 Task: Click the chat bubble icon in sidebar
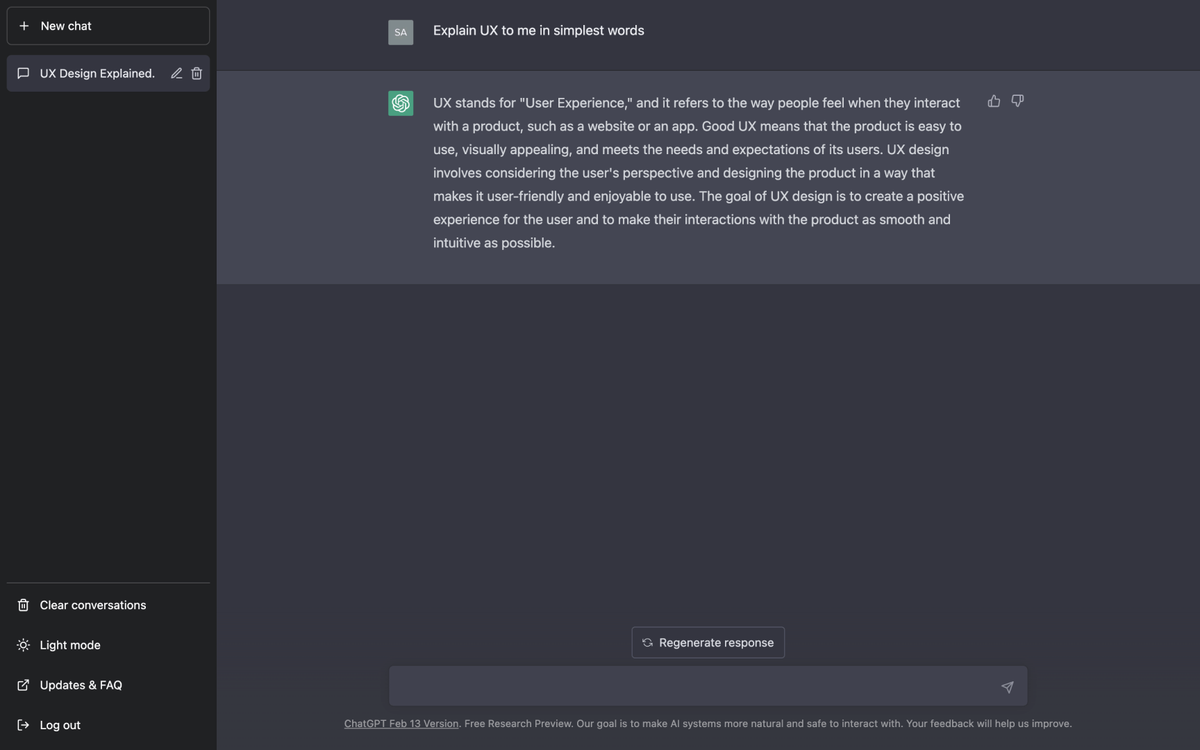tap(24, 73)
